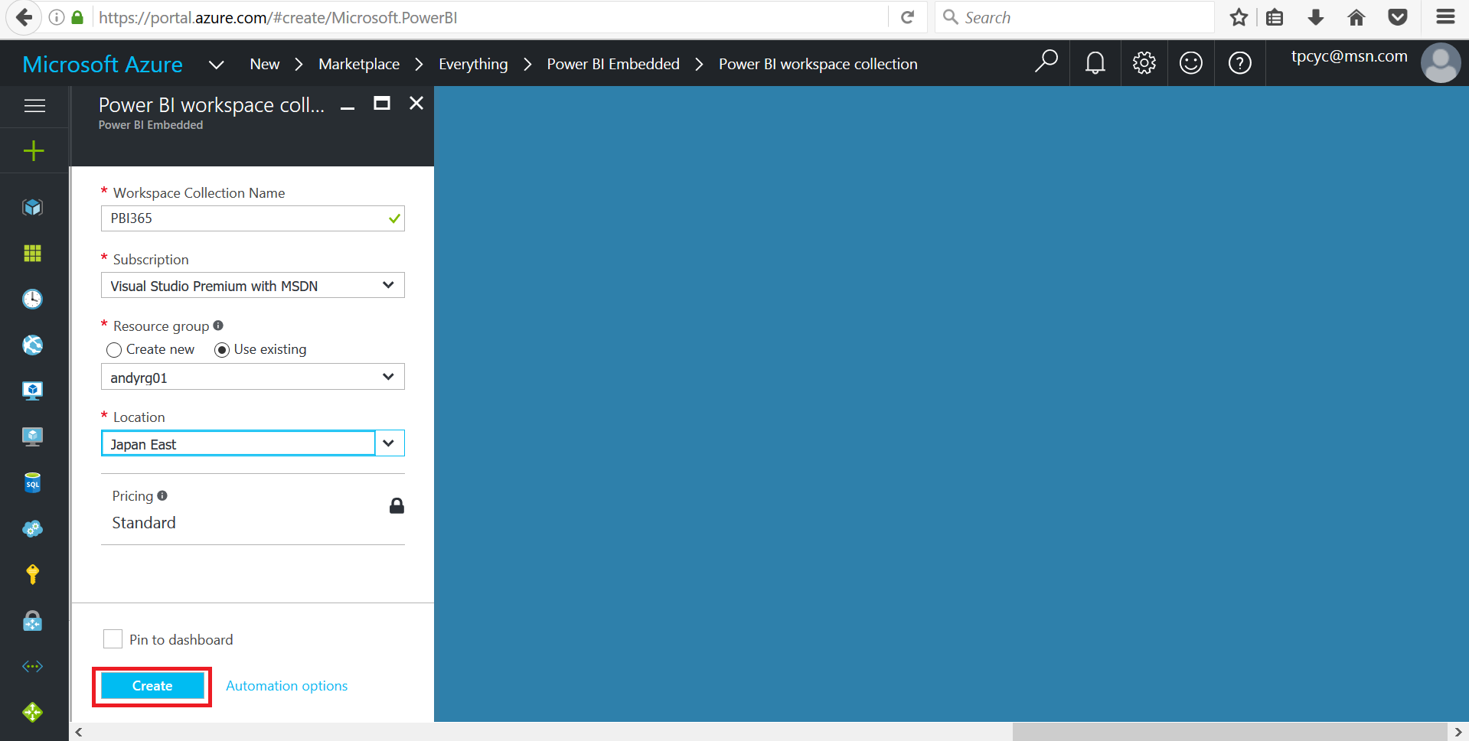1476x751 pixels.
Task: Open Resource groups cube icon in sidebar
Action: click(x=33, y=207)
